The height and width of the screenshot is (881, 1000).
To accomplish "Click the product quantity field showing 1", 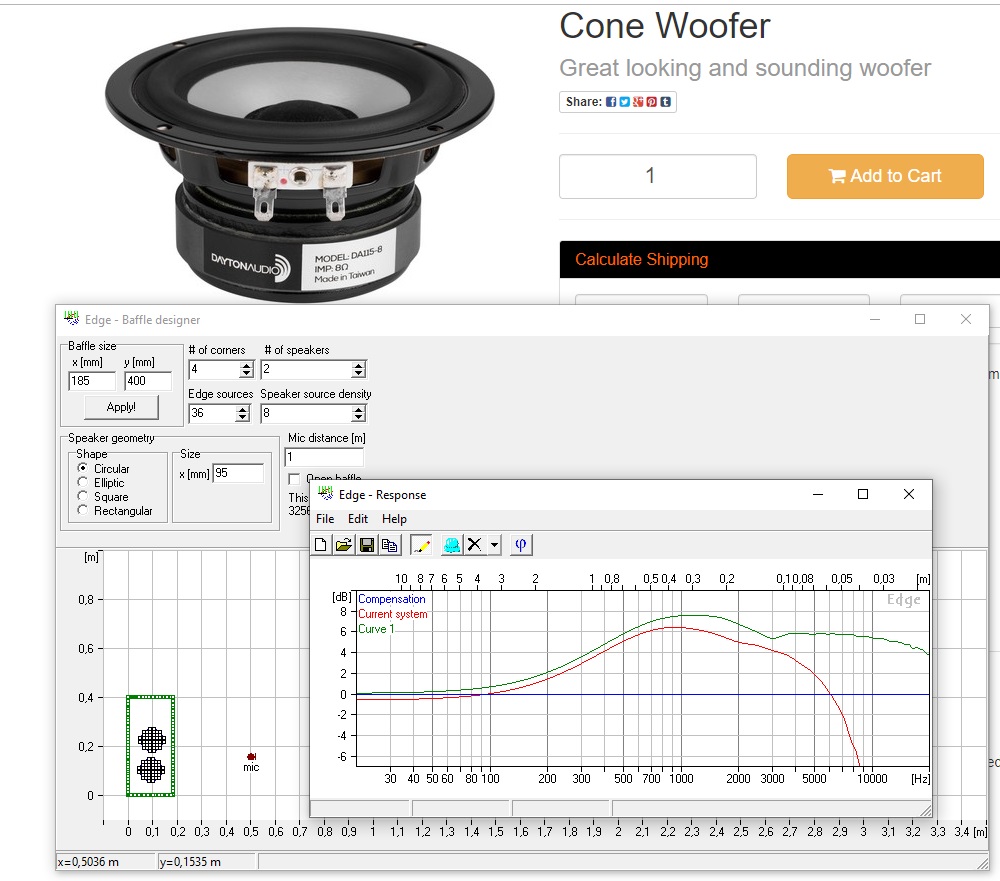I will coord(658,176).
